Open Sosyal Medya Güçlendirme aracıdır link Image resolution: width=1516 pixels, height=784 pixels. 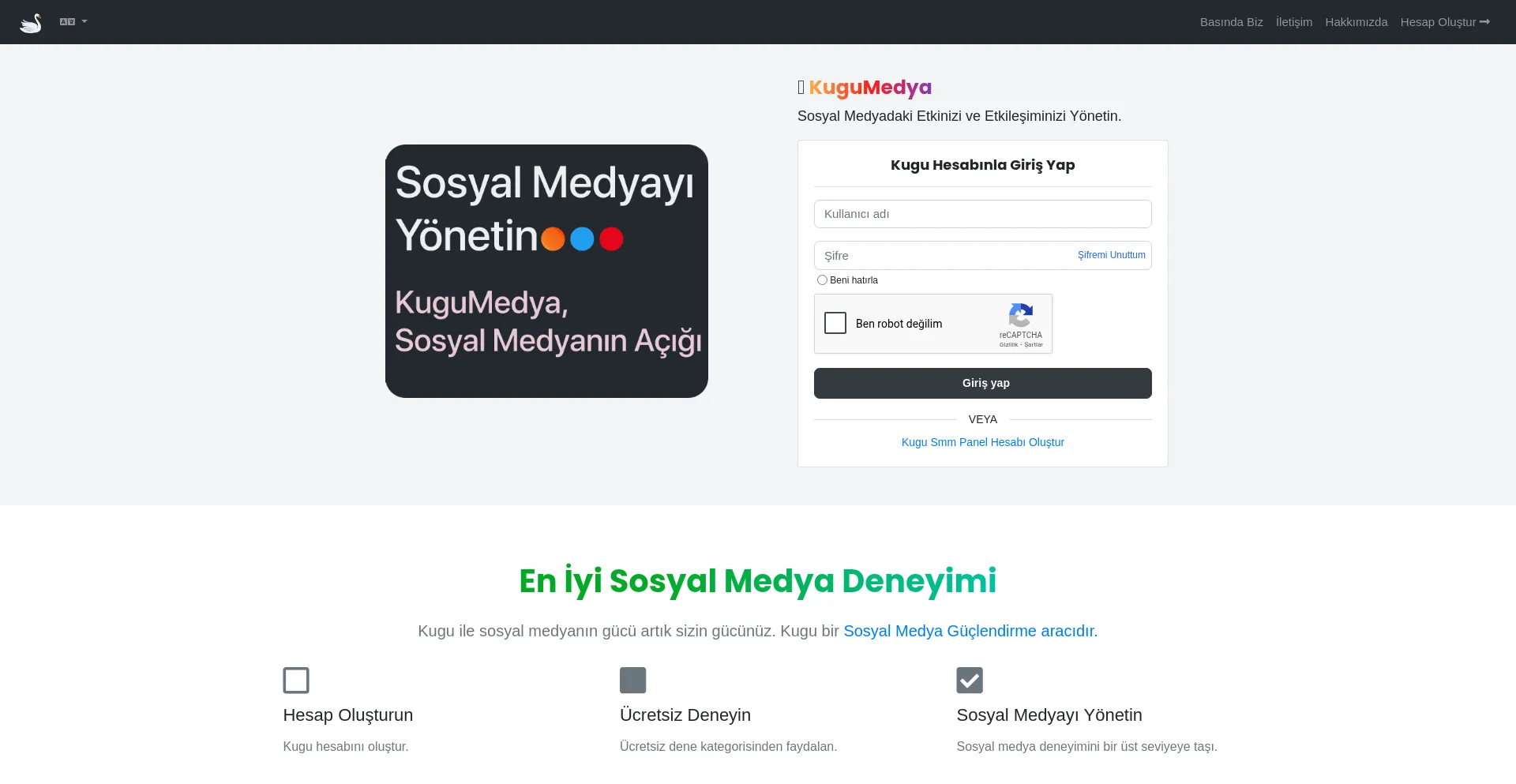click(970, 631)
